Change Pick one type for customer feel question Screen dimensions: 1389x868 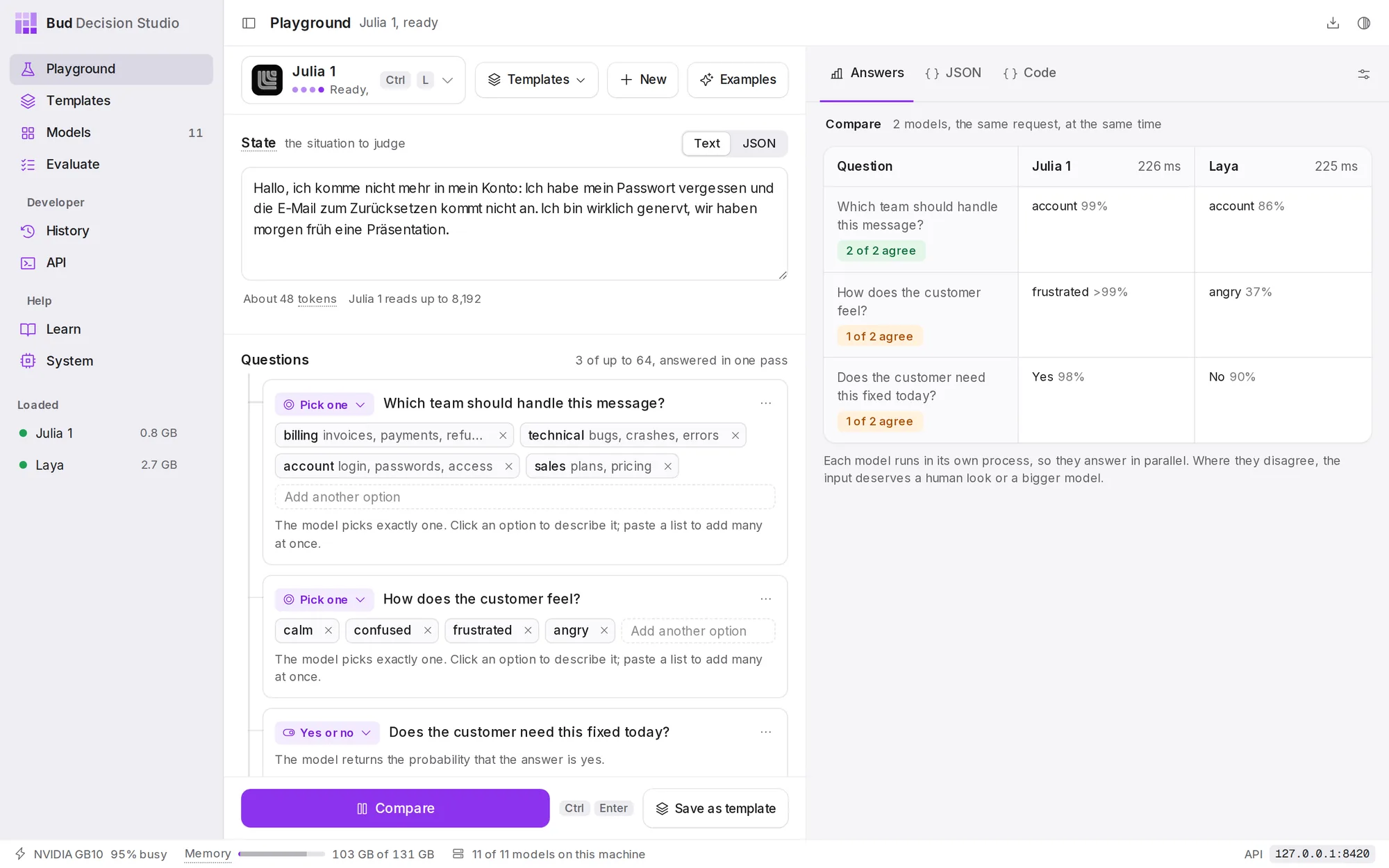pos(324,600)
